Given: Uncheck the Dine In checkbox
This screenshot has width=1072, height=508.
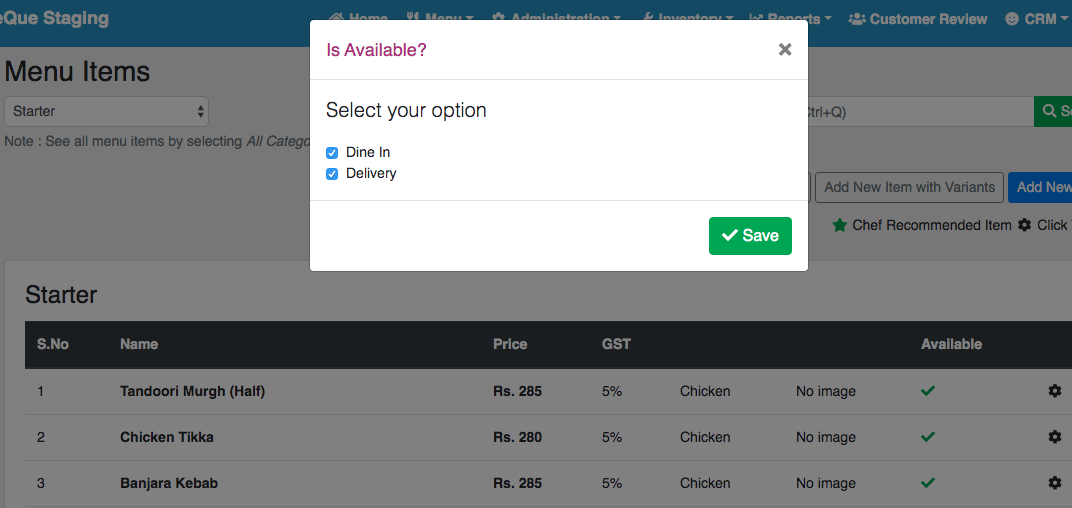Looking at the screenshot, I should tap(332, 153).
